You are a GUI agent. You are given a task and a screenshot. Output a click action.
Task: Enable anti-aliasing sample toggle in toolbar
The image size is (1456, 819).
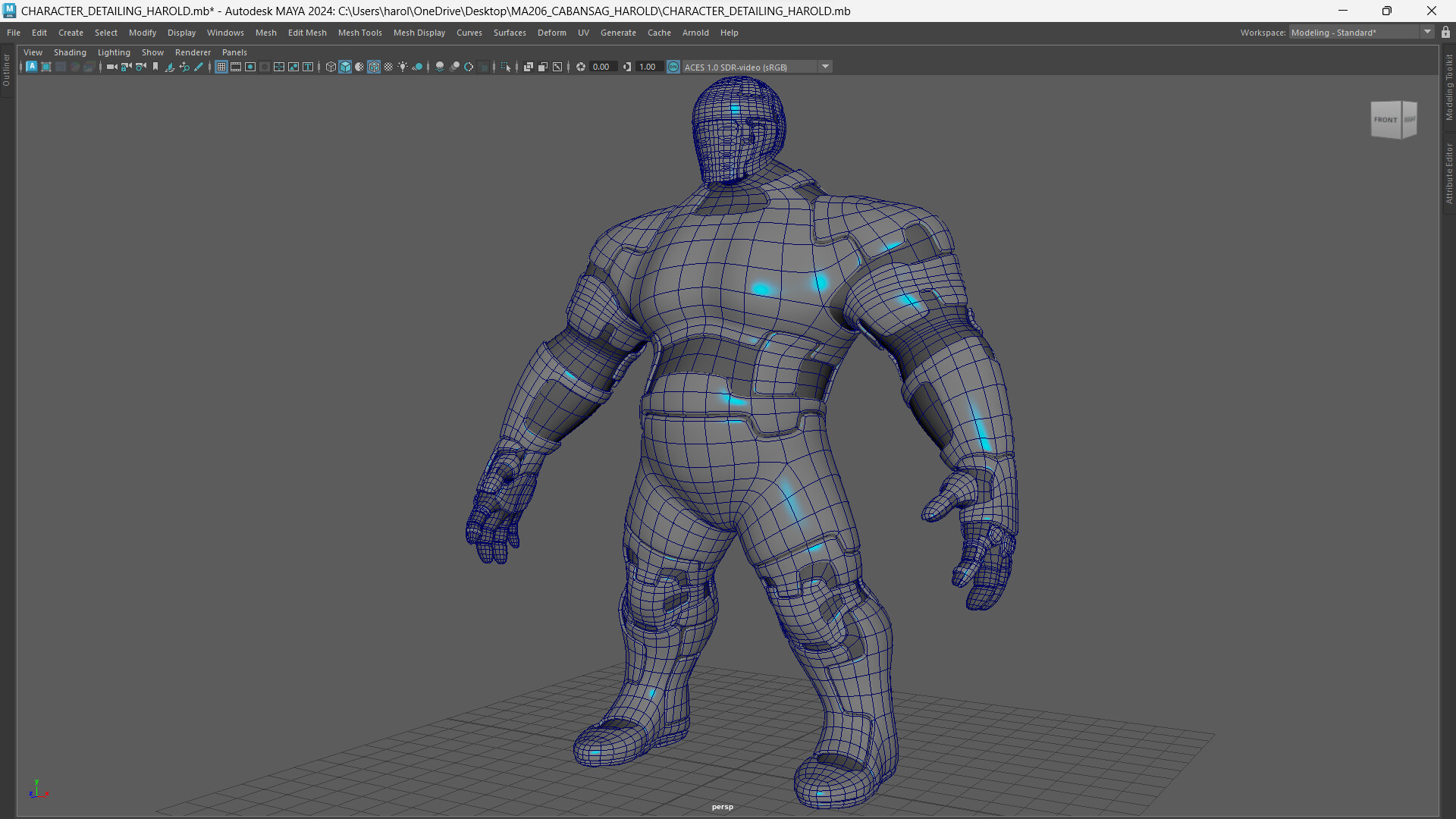[x=469, y=67]
